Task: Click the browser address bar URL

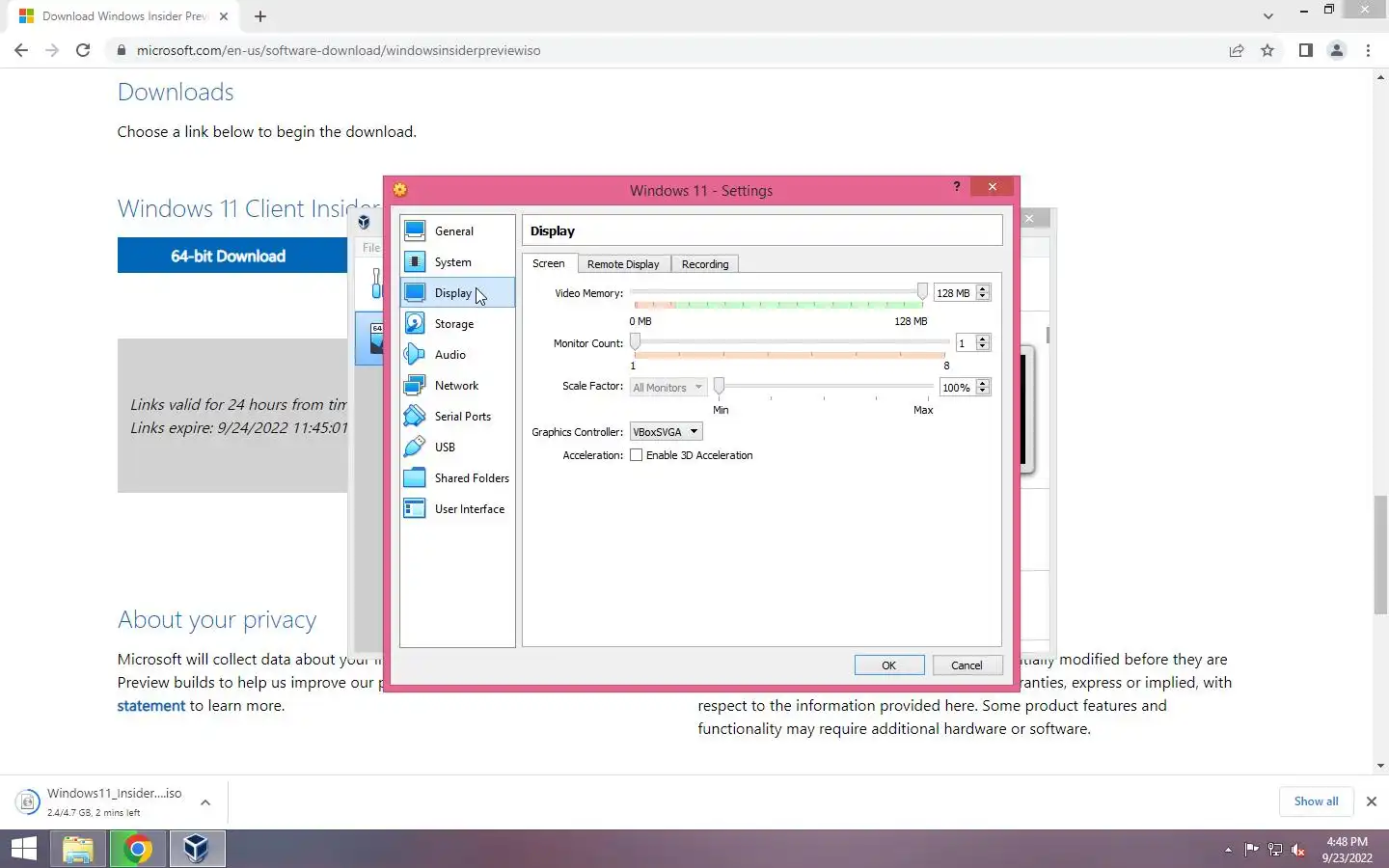Action: 339,50
